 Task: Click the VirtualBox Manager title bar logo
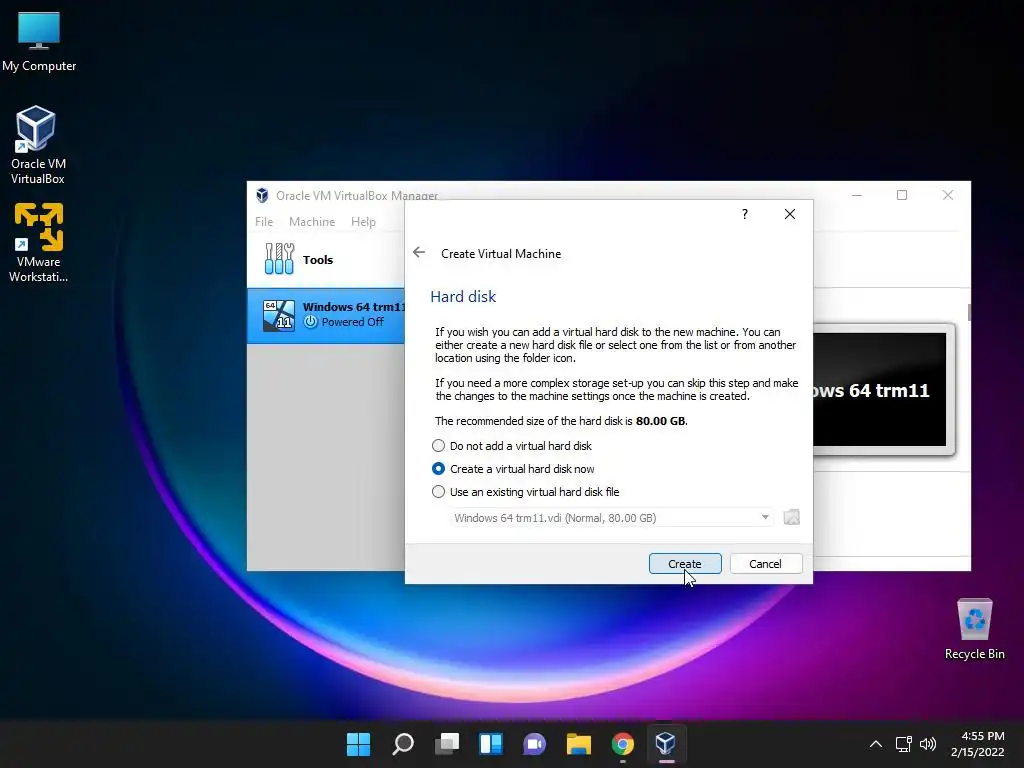coord(262,195)
